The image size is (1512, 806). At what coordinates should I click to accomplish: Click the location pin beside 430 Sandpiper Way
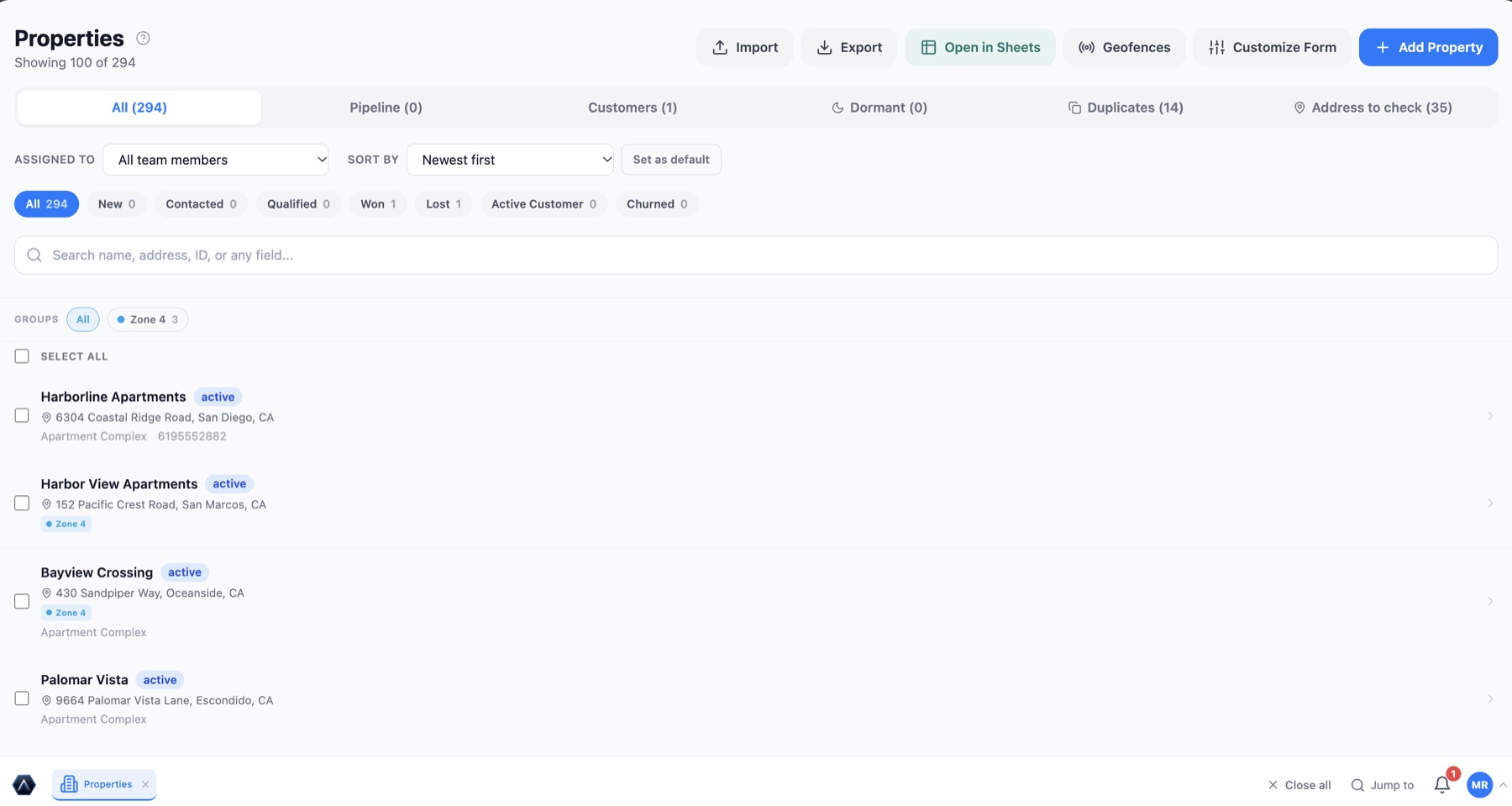tap(46, 593)
